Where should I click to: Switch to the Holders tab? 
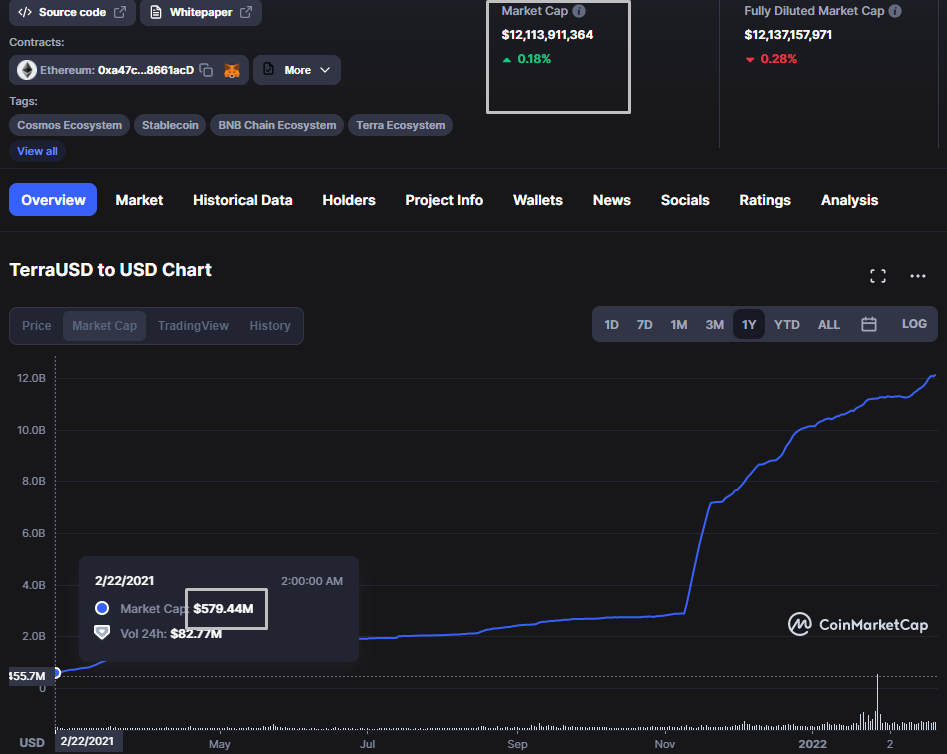point(349,200)
